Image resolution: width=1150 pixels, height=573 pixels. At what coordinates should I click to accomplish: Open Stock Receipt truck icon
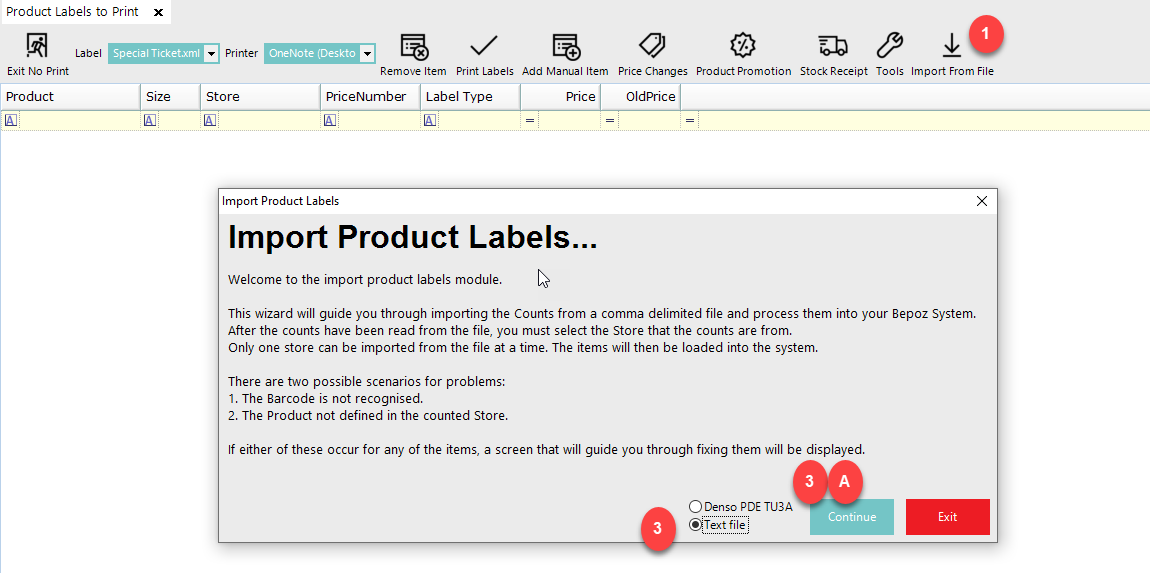pos(833,47)
